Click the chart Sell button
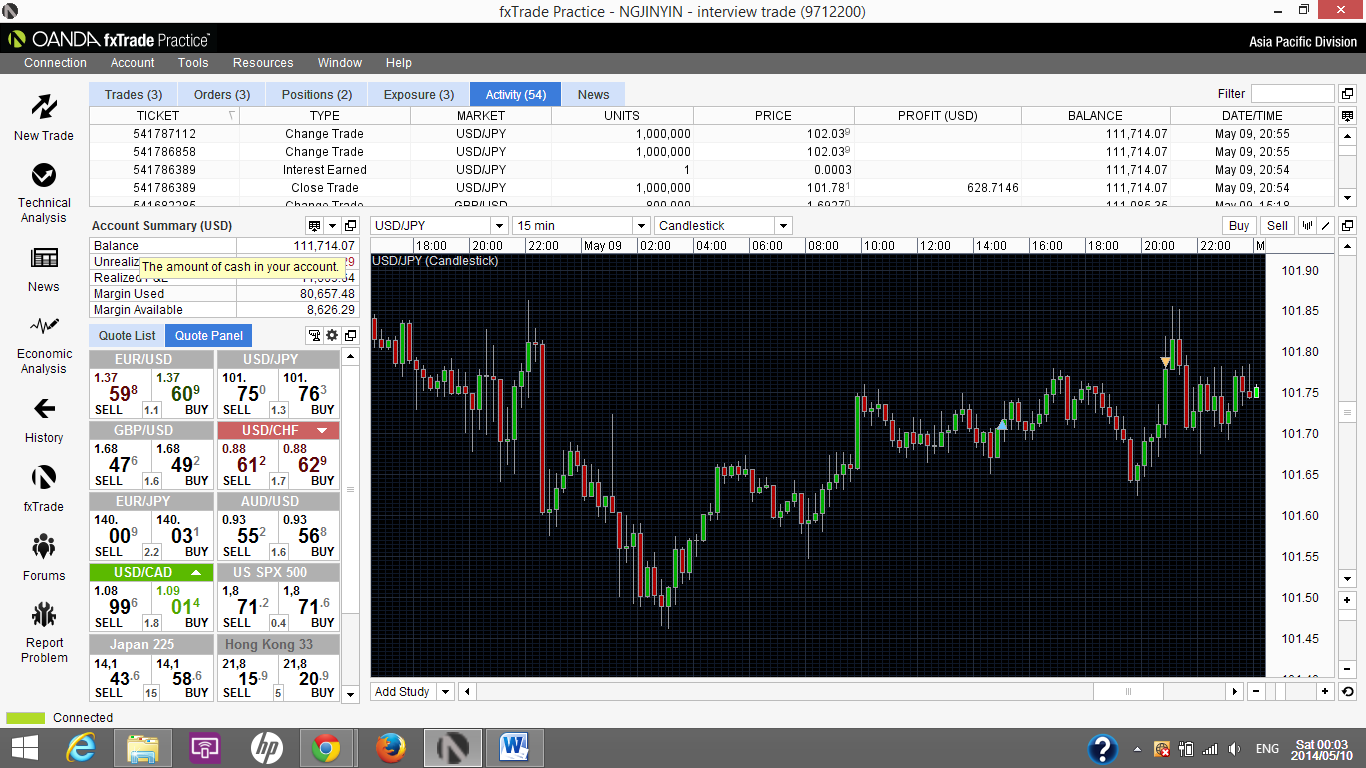This screenshot has width=1366, height=768. pos(1277,226)
